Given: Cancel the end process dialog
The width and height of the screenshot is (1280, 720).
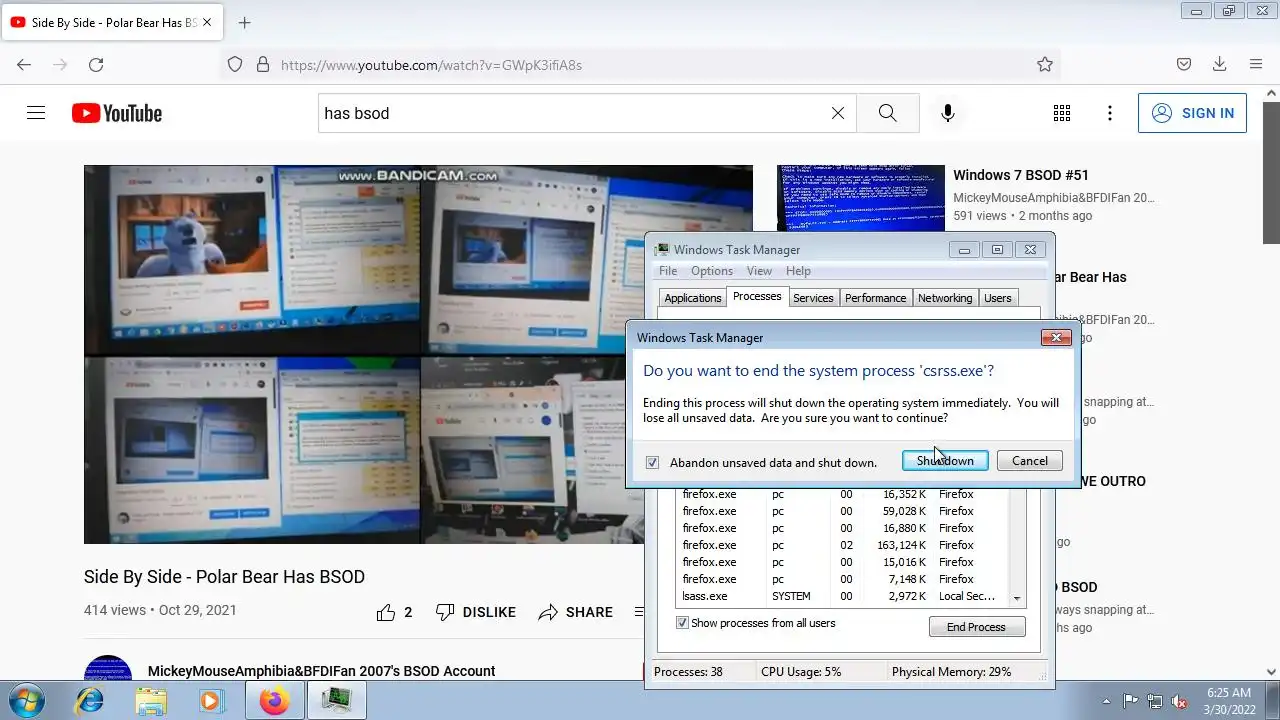Looking at the screenshot, I should [x=1029, y=460].
